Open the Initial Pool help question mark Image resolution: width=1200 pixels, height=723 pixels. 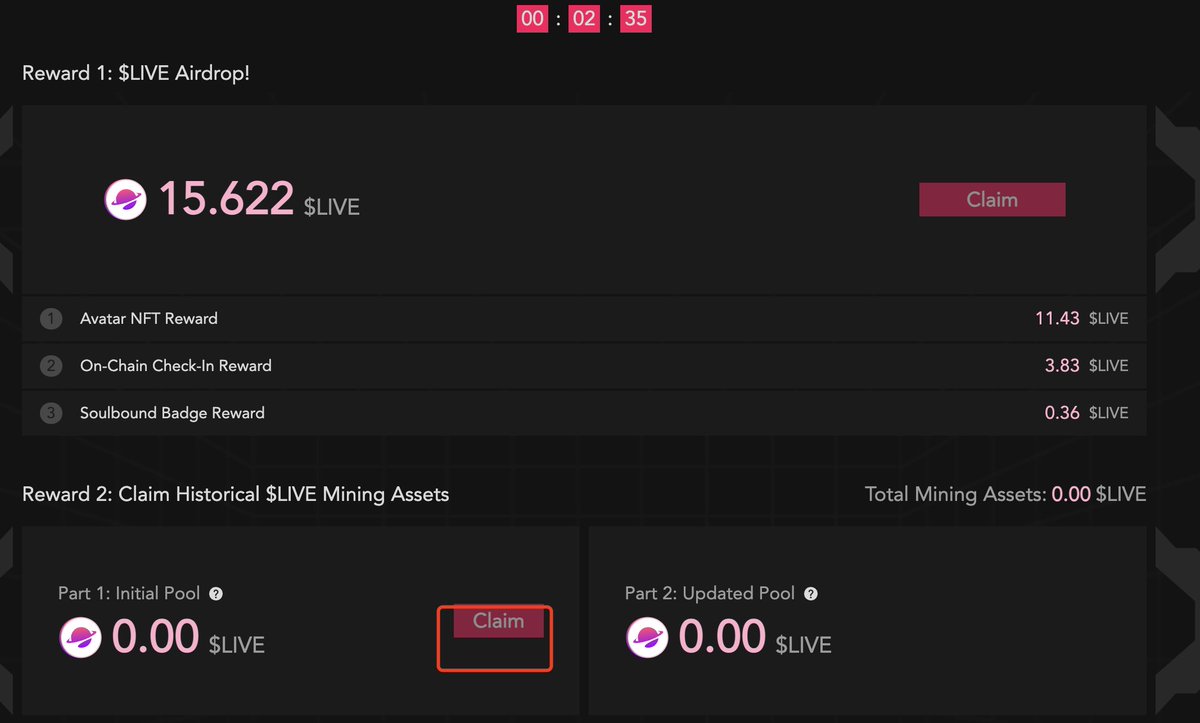[x=216, y=594]
